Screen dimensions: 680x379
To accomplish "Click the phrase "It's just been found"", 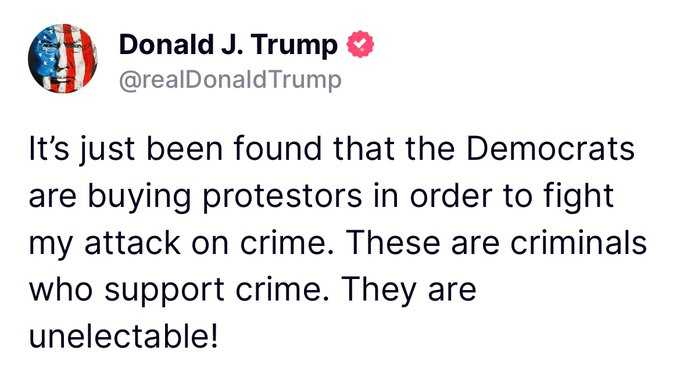I will pos(175,150).
